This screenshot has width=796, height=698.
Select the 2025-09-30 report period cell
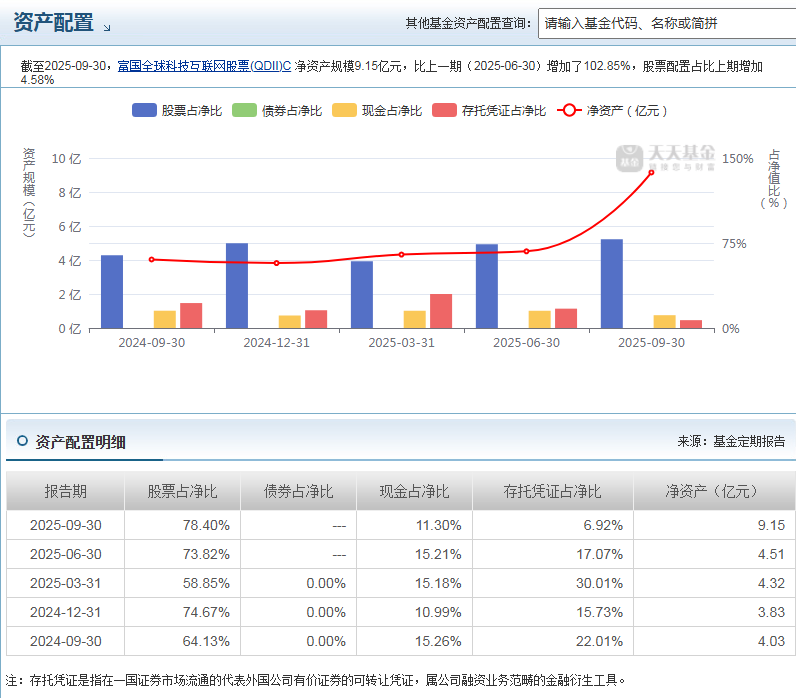(x=65, y=525)
